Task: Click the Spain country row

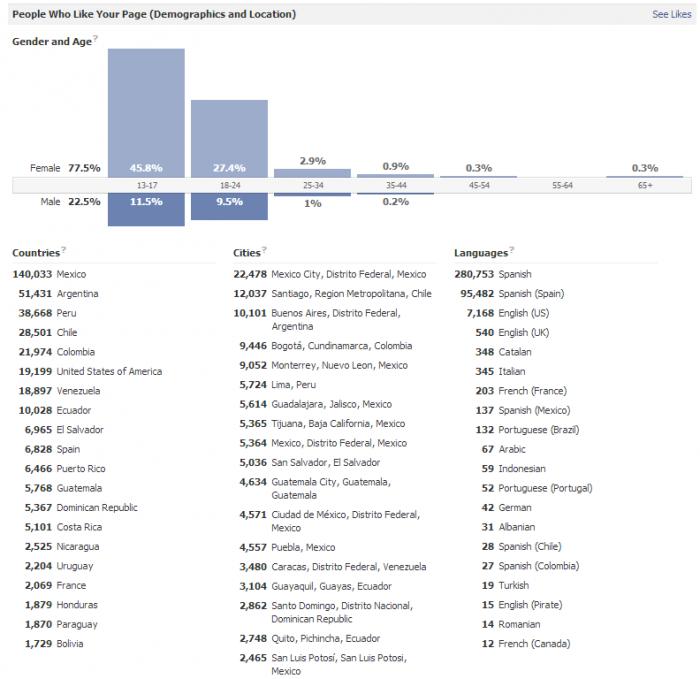Action: pos(52,449)
